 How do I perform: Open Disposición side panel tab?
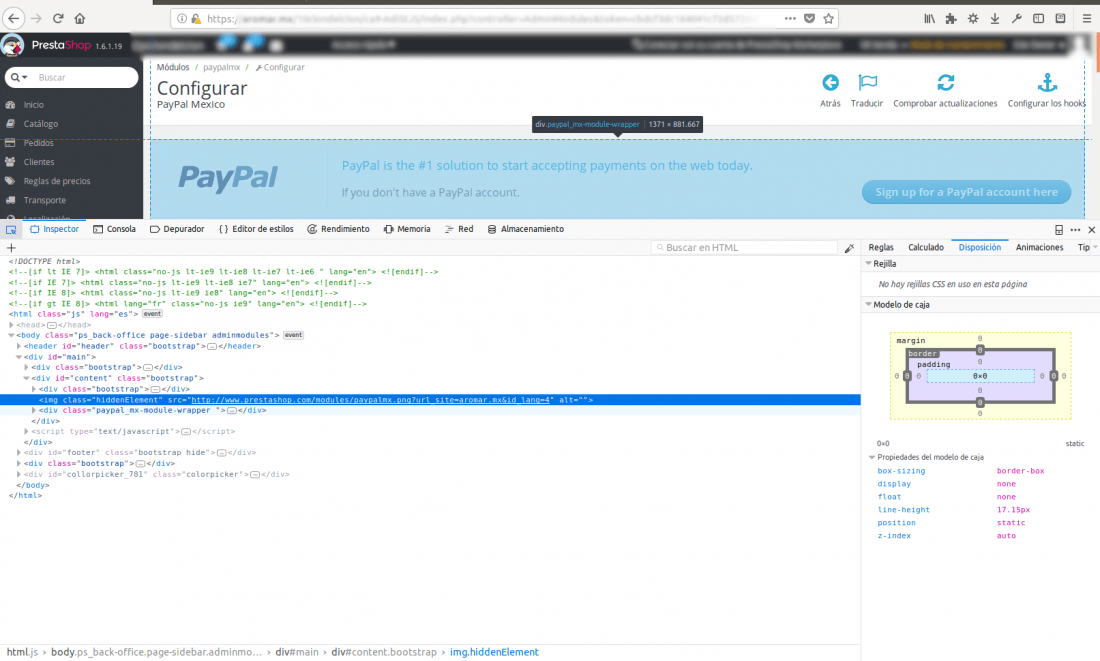(979, 248)
